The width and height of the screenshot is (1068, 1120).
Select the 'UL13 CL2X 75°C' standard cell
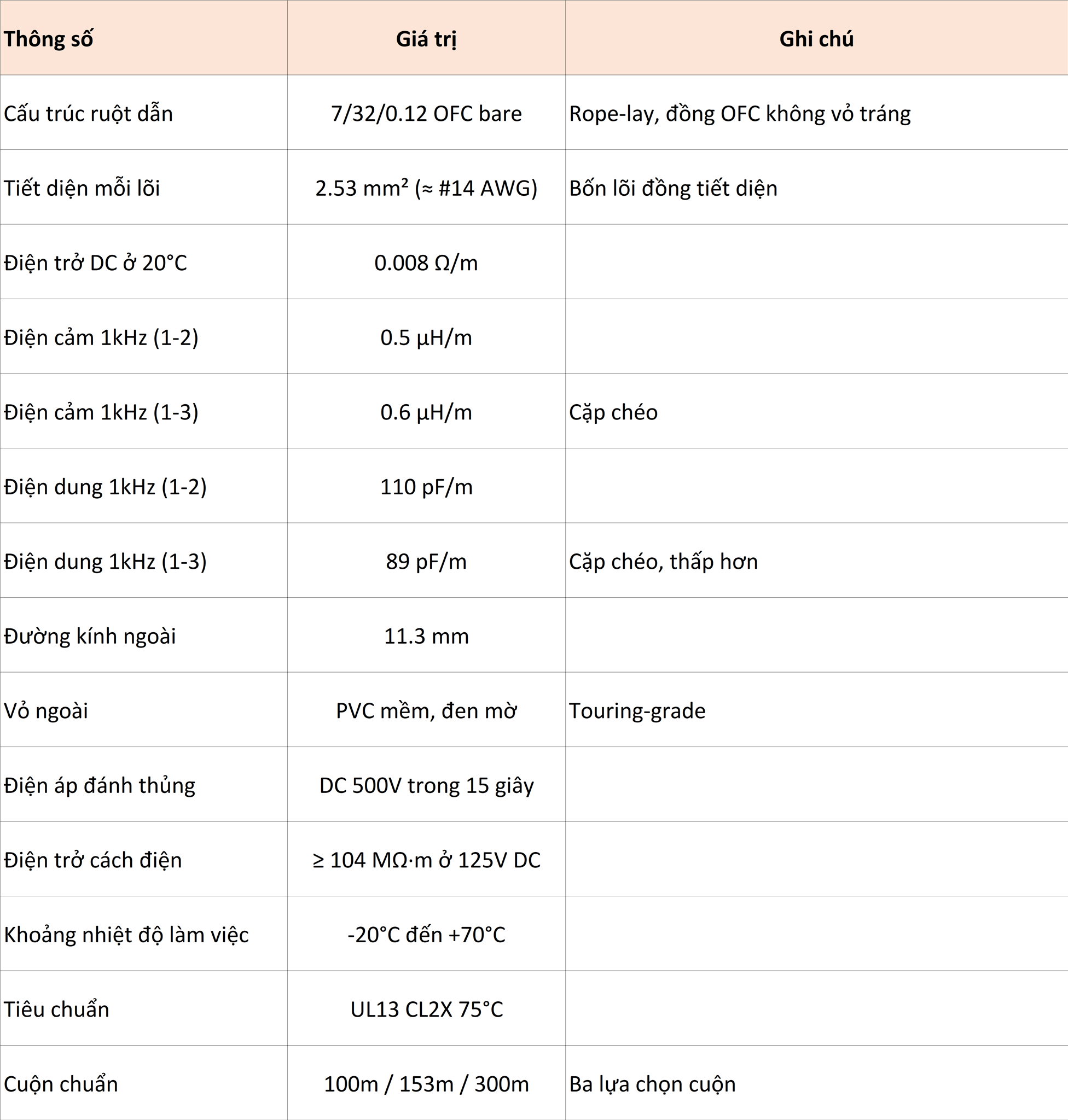point(426,1008)
